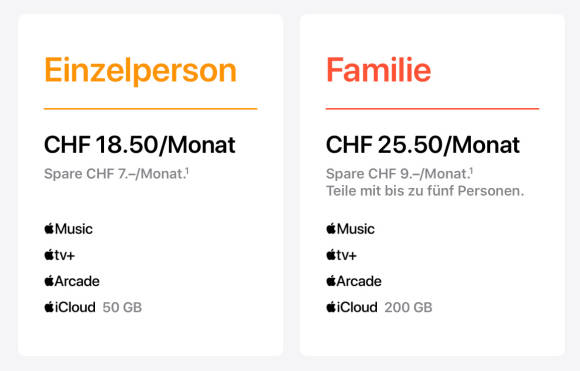This screenshot has height=371, width=580.
Task: Click the iCloud logo with 50 GB
Action: click(70, 307)
